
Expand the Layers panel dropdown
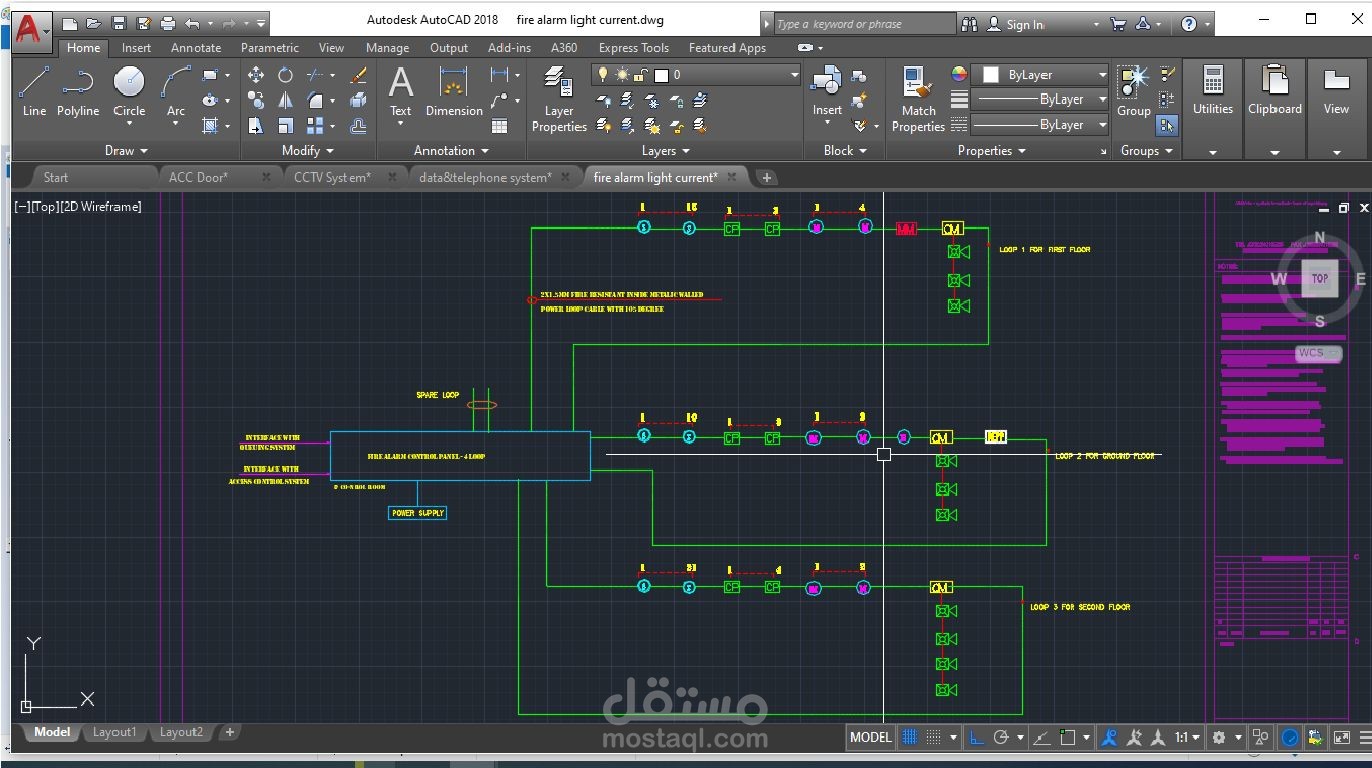coord(665,150)
